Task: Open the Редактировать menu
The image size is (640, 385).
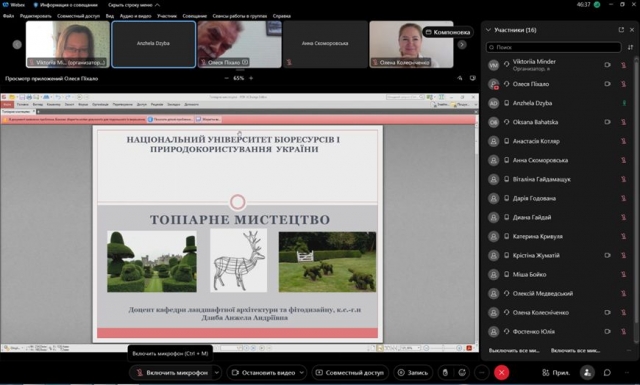Action: [x=36, y=16]
